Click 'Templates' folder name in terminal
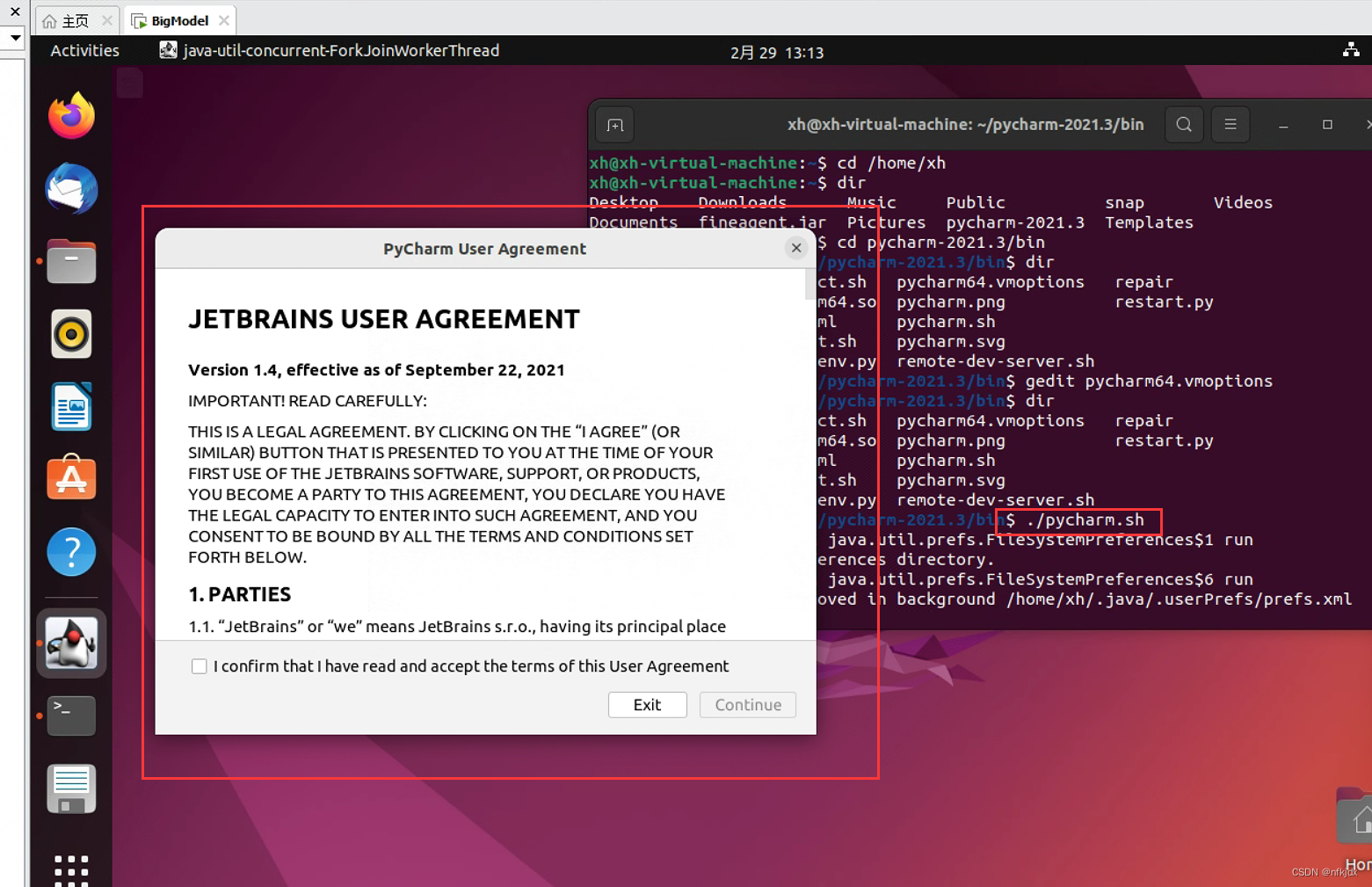This screenshot has width=1372, height=887. pyautogui.click(x=1149, y=222)
